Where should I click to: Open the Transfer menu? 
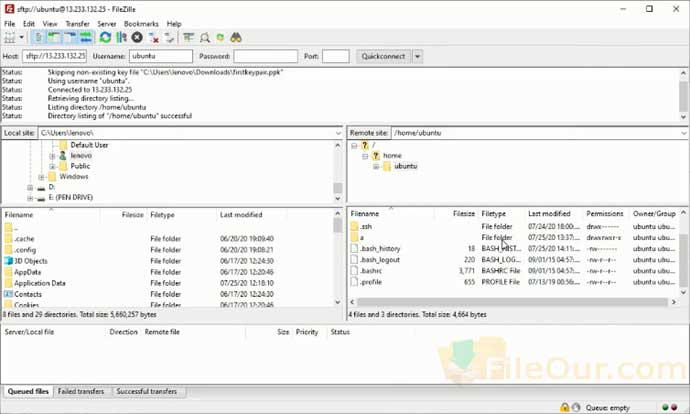coord(77,24)
